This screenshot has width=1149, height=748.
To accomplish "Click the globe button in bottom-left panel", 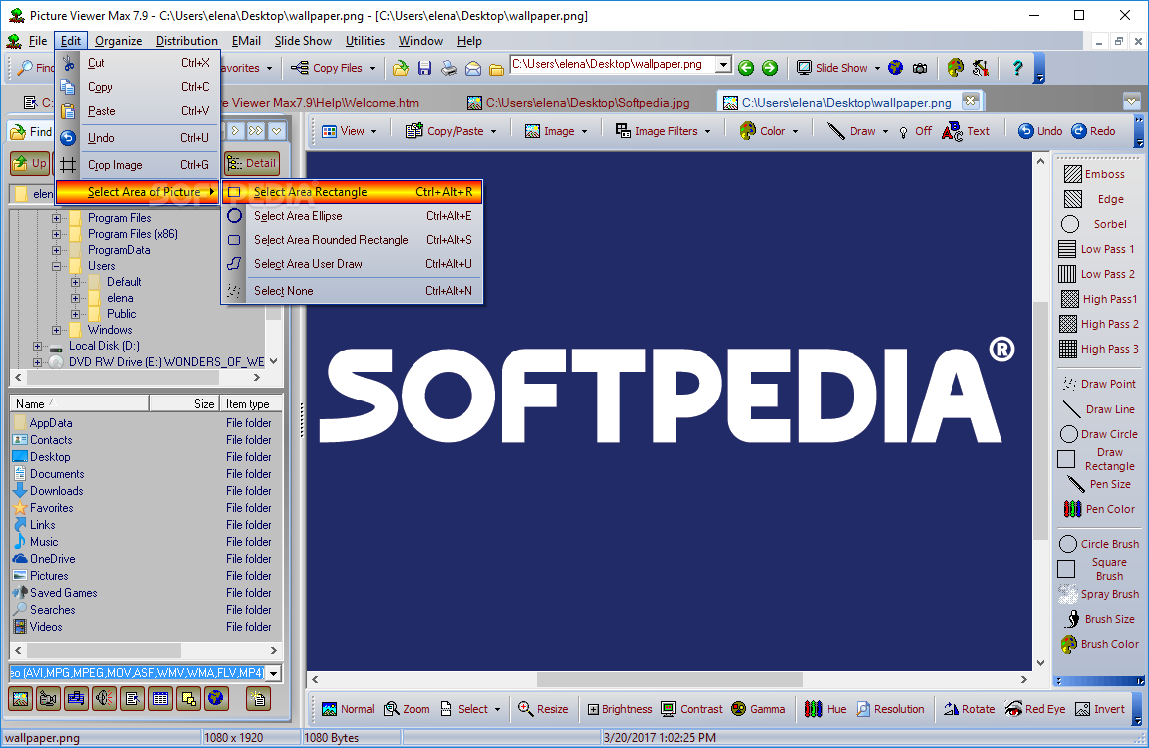I will [215, 699].
